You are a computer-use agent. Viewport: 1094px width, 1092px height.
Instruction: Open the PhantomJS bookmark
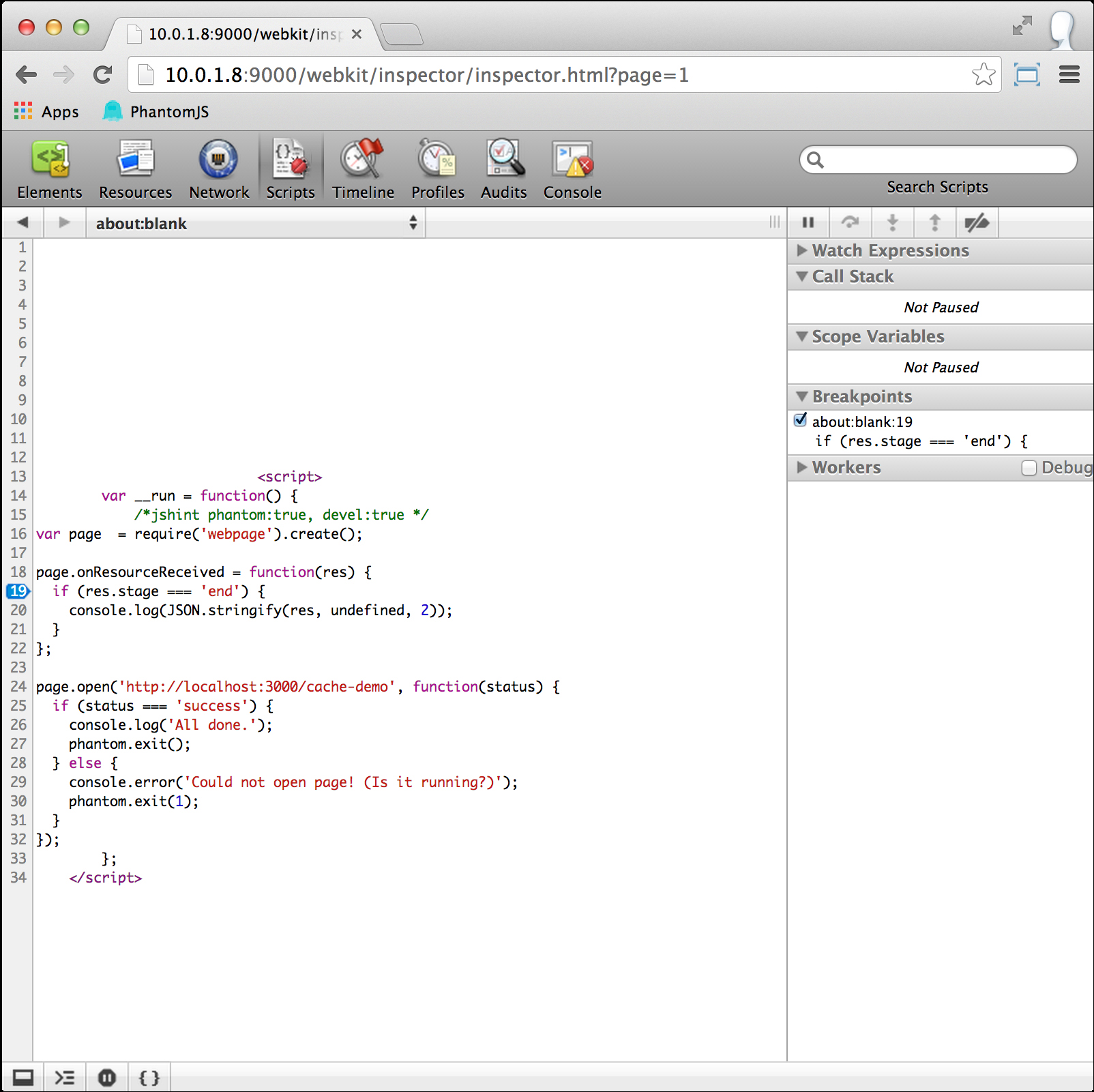pos(156,111)
